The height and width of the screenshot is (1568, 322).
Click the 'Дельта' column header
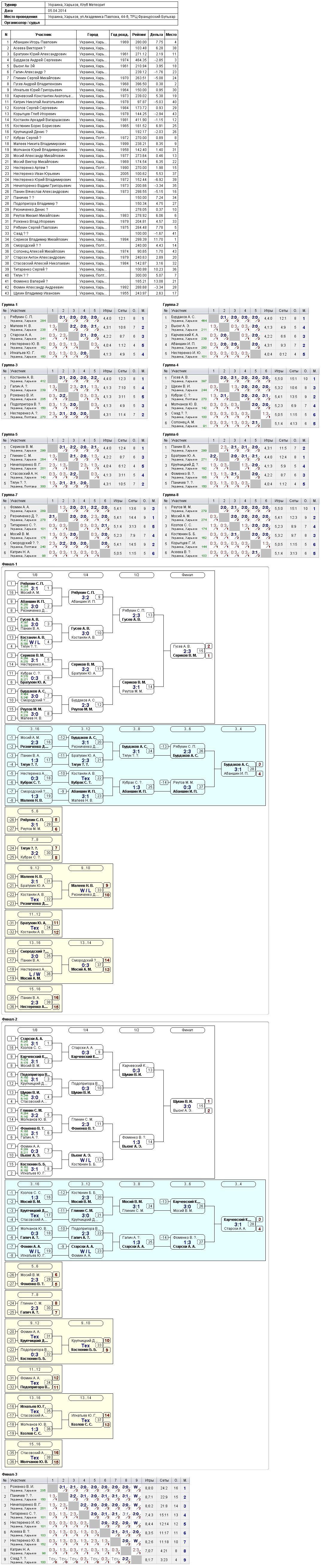[156, 35]
